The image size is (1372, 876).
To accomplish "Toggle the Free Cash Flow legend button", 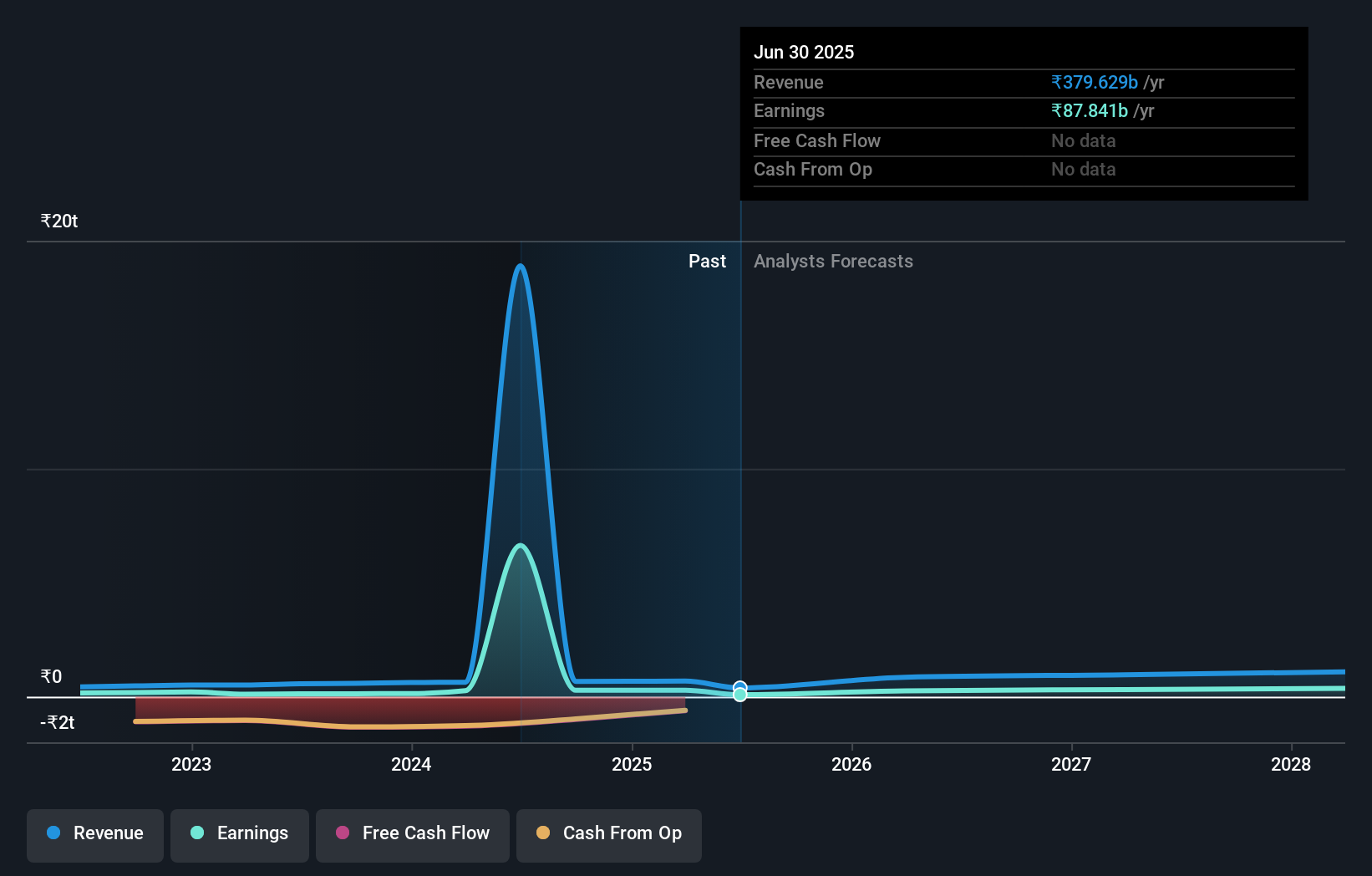I will [413, 835].
